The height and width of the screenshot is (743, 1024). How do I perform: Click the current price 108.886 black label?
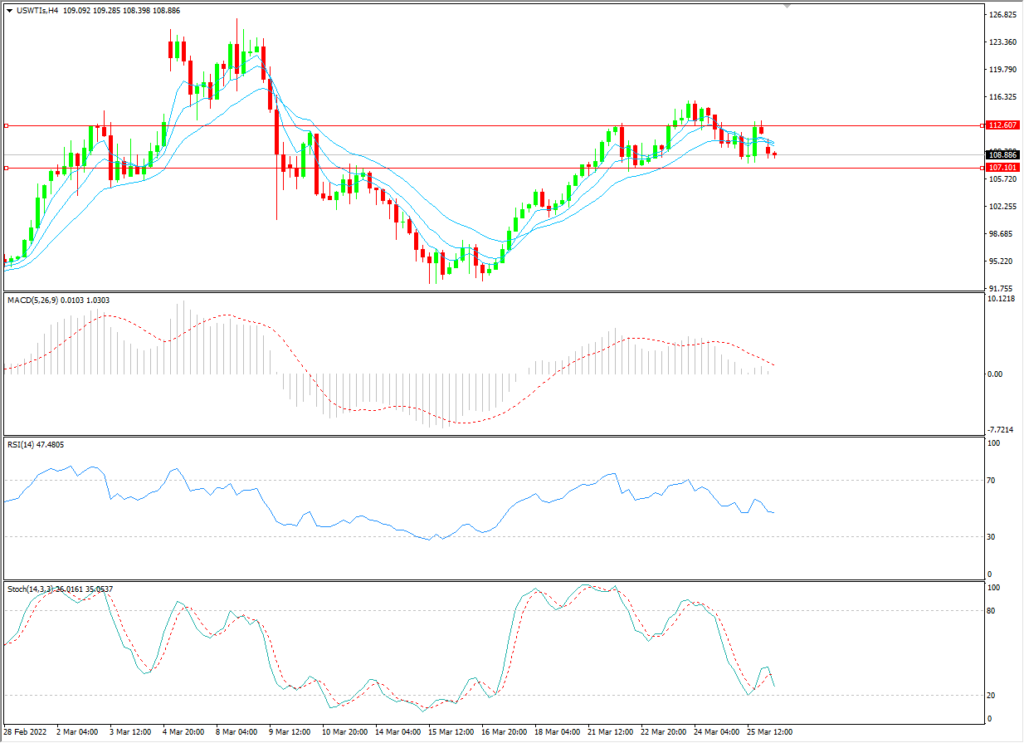click(x=1001, y=155)
